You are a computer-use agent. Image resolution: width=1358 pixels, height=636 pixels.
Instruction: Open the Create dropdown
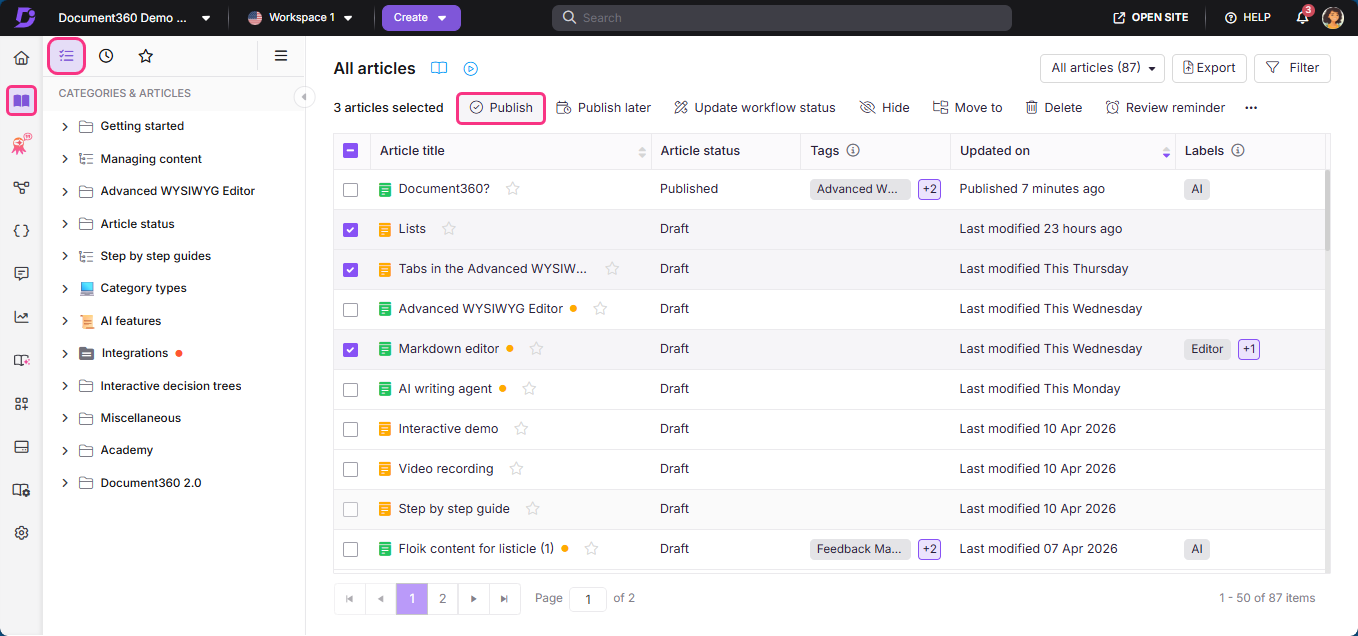tap(421, 17)
